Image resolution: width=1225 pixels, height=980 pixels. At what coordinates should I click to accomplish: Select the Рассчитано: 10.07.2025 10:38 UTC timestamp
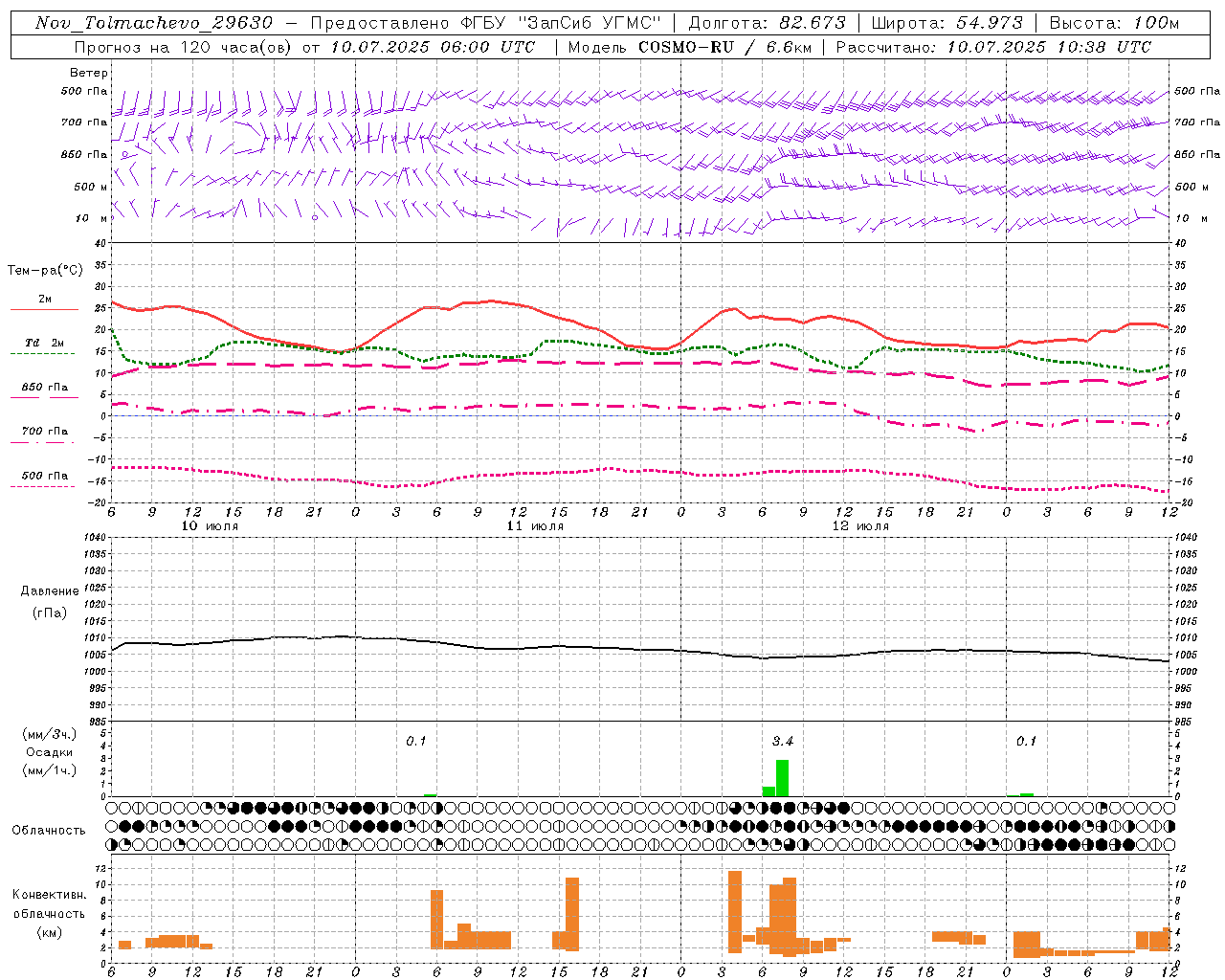tap(993, 47)
